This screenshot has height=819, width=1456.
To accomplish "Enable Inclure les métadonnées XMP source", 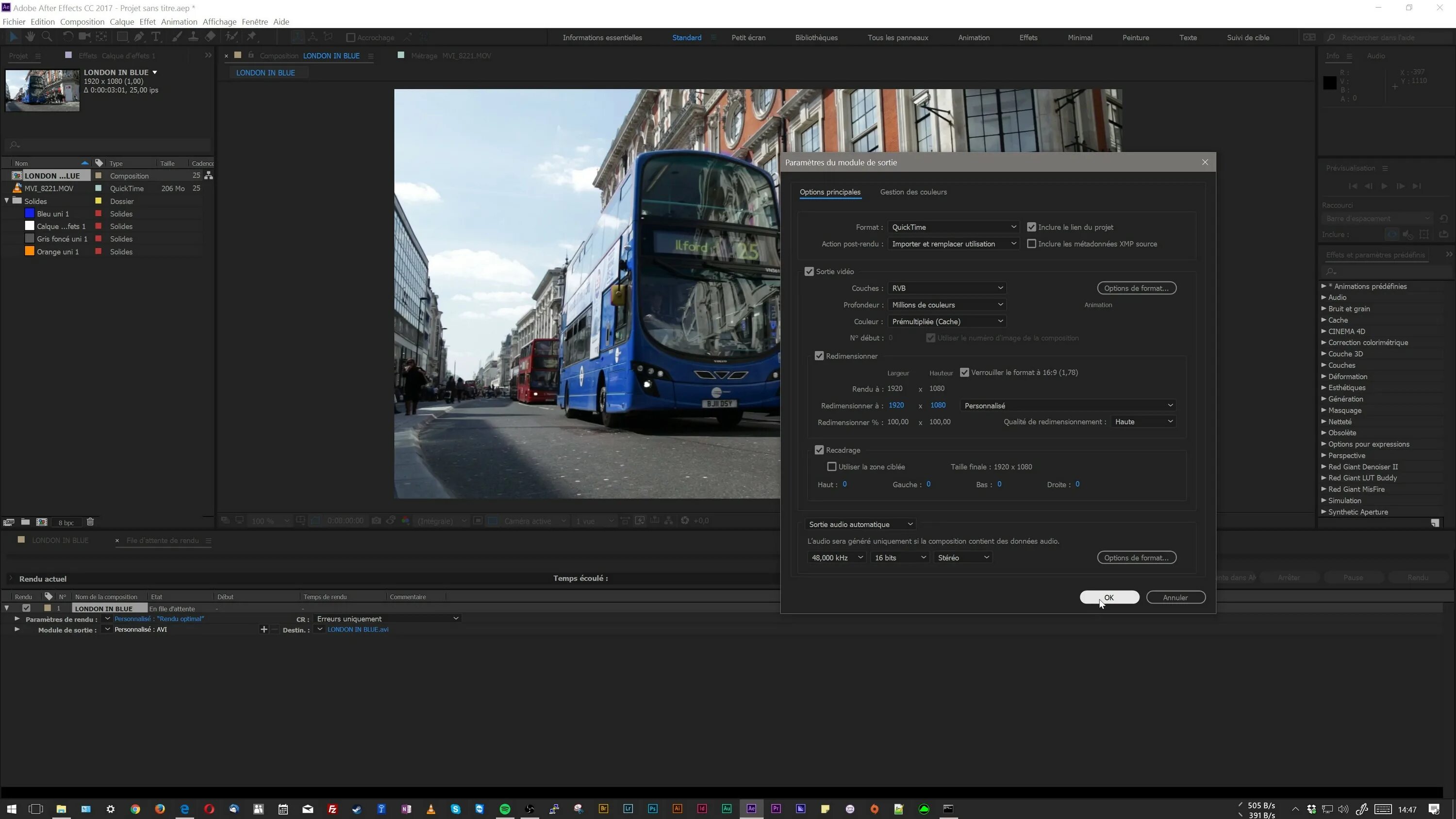I will coord(1031,244).
